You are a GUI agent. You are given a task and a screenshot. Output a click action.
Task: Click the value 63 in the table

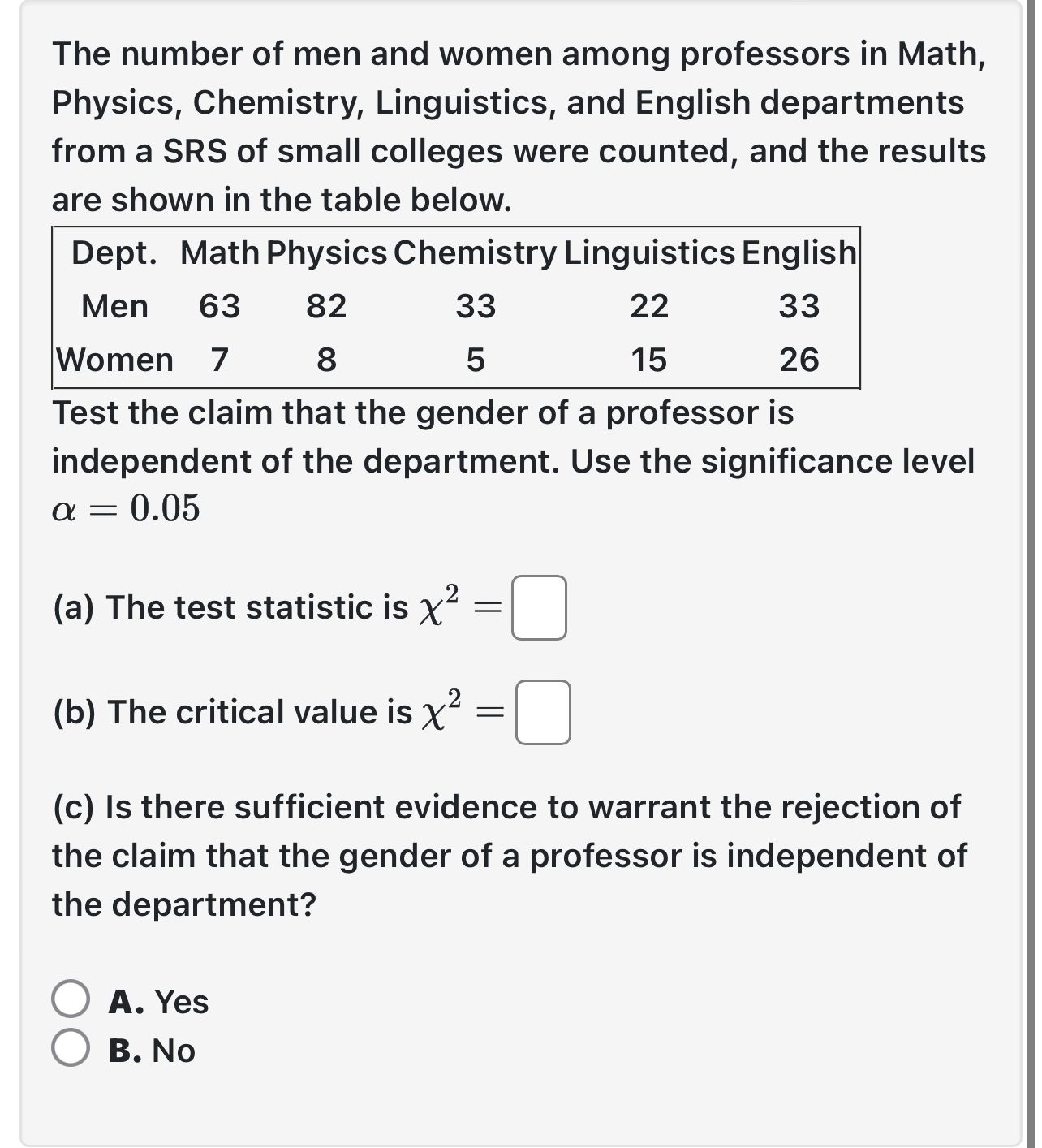point(217,306)
